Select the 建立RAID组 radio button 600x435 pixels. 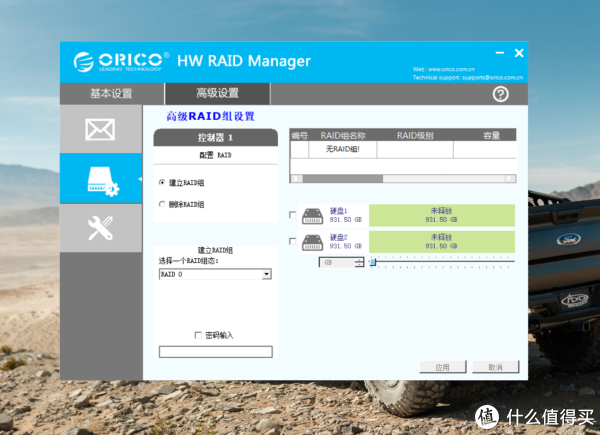pos(163,183)
